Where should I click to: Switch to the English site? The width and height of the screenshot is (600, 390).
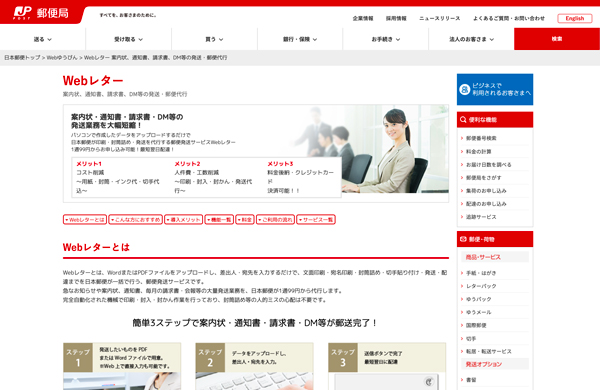(575, 18)
